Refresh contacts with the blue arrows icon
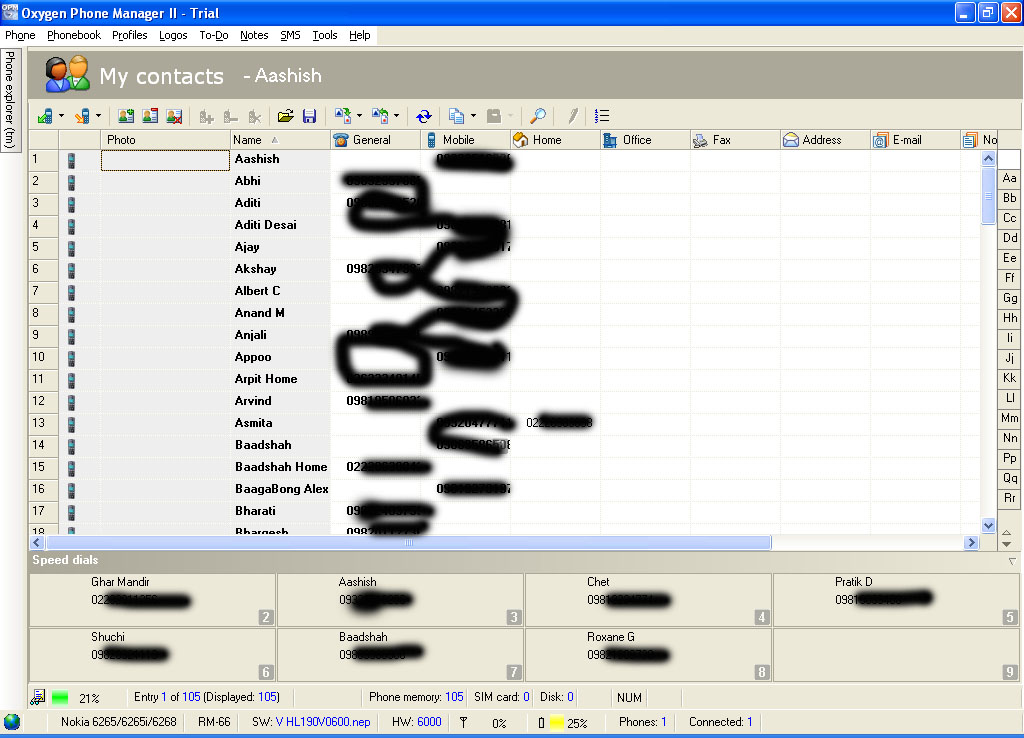1024x738 pixels. [x=424, y=116]
